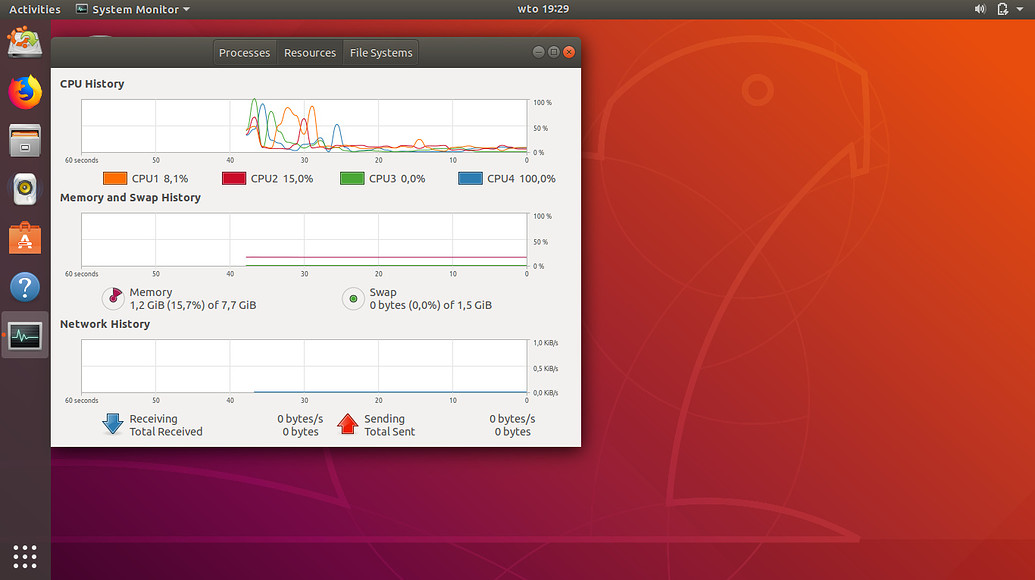1035x580 pixels.
Task: Click the orange CPU1 color swatch
Action: point(113,177)
